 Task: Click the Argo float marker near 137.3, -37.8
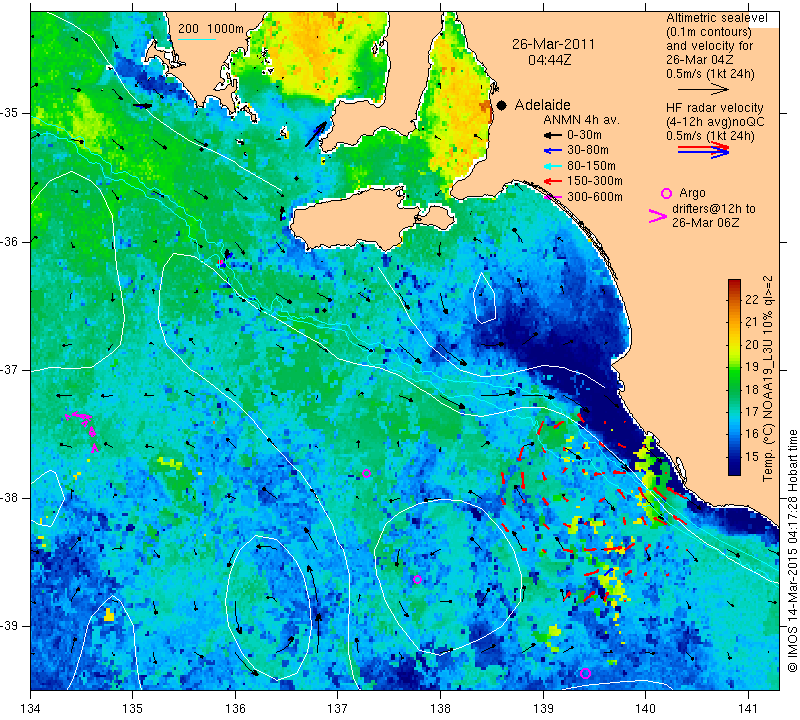pyautogui.click(x=366, y=474)
